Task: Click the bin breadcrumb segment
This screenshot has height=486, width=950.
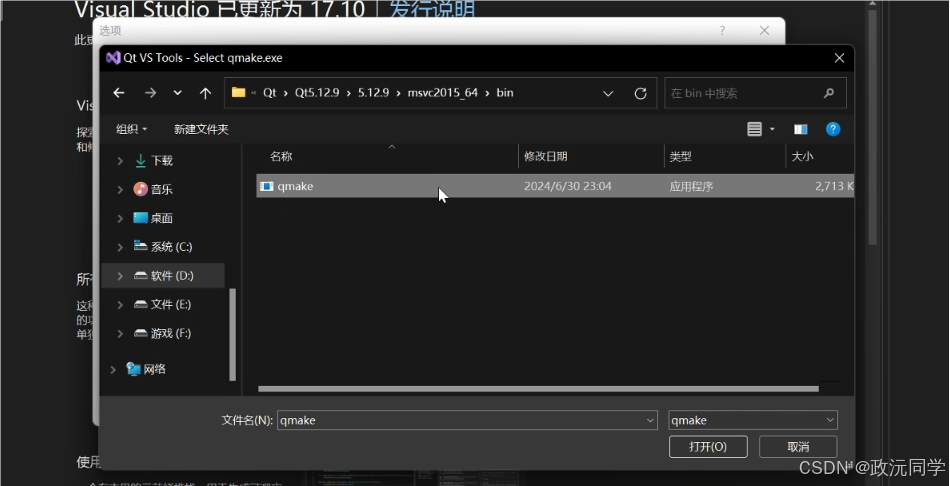Action: (505, 93)
